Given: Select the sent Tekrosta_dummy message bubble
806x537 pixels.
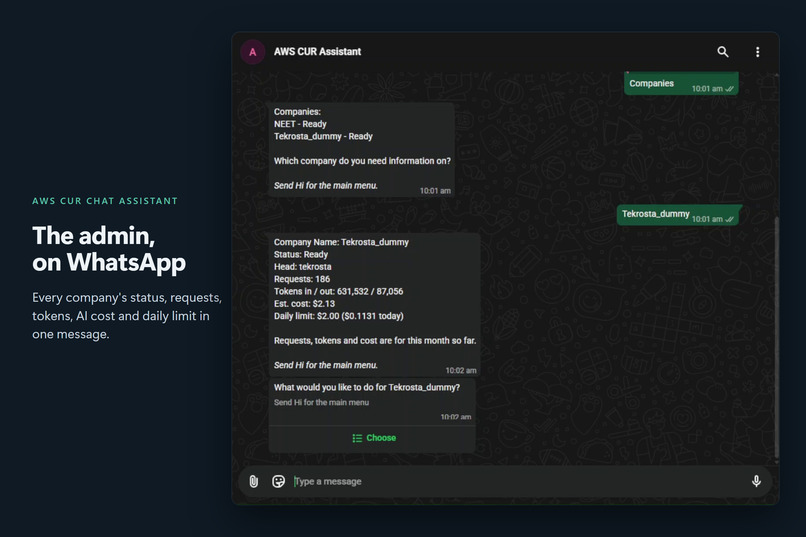Looking at the screenshot, I should 679,214.
